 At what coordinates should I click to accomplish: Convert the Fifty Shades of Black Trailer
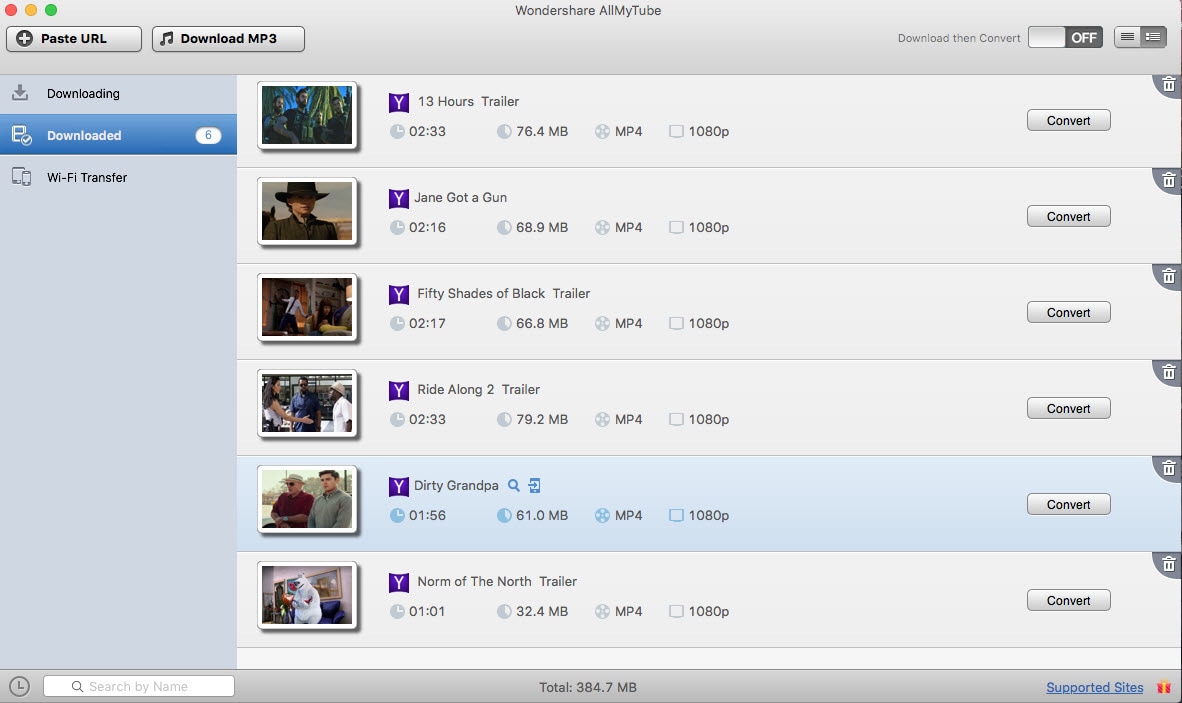tap(1068, 313)
